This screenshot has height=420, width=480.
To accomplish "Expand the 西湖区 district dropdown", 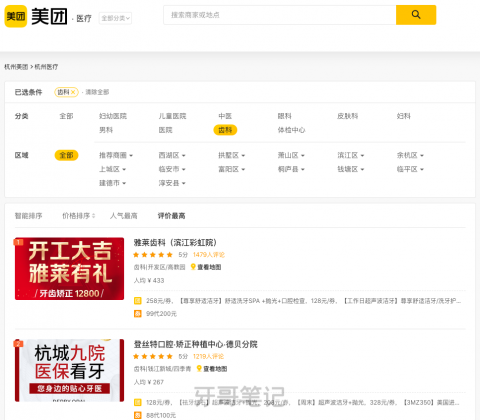I will [x=172, y=155].
